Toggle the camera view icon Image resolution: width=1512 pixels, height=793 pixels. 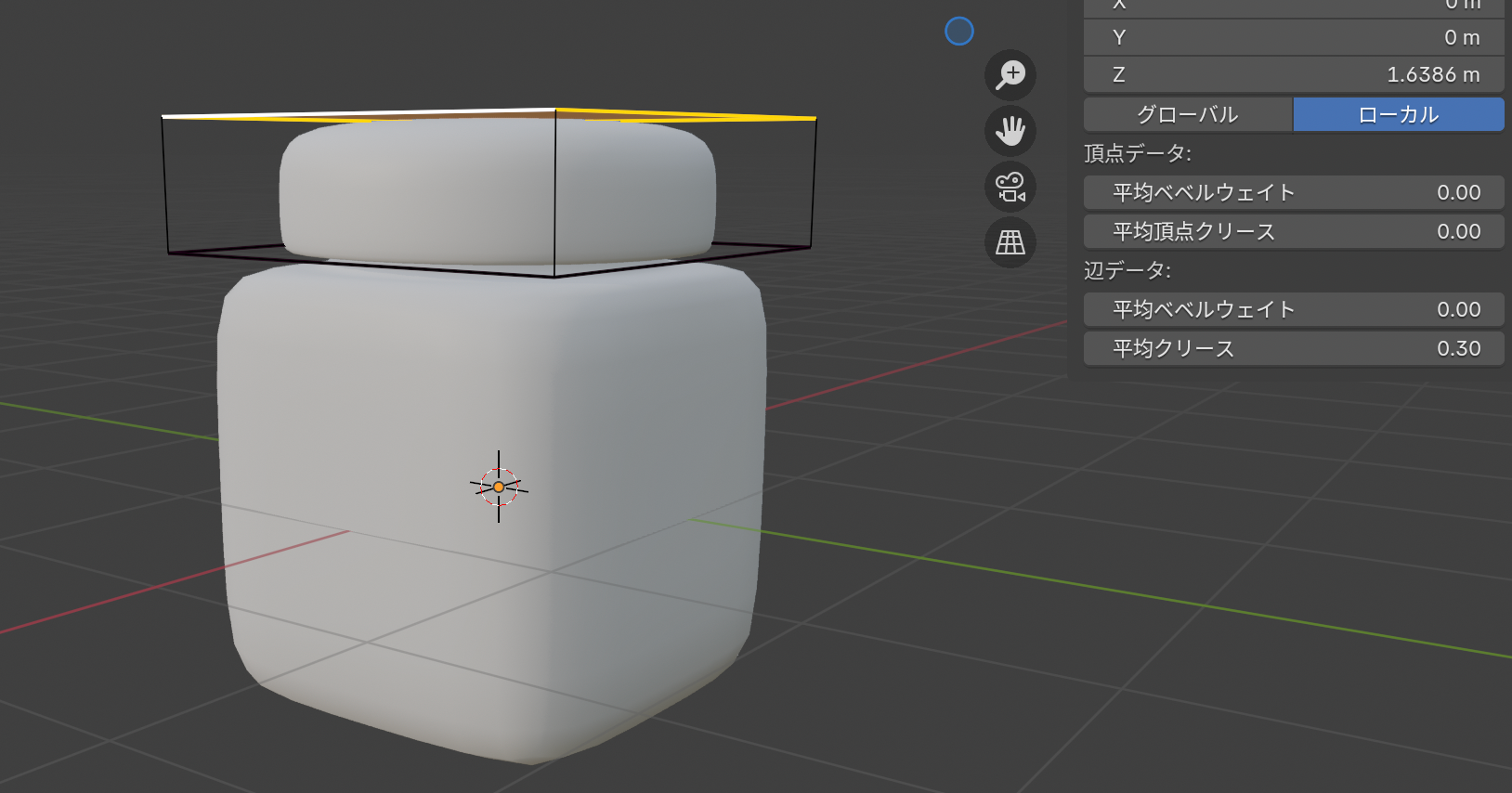1010,187
